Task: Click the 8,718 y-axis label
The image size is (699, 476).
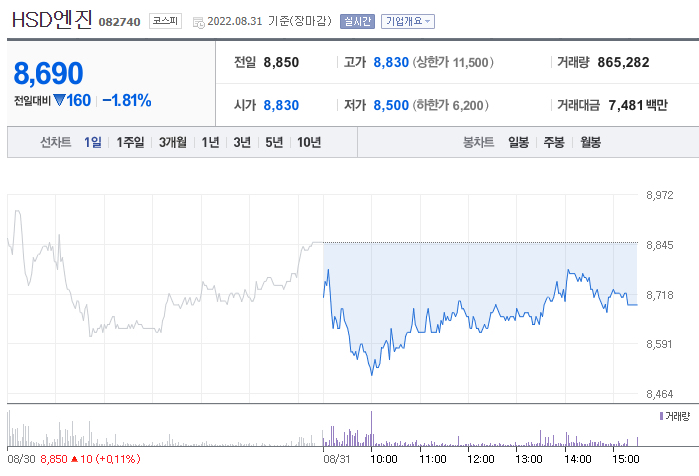Action: coord(660,295)
